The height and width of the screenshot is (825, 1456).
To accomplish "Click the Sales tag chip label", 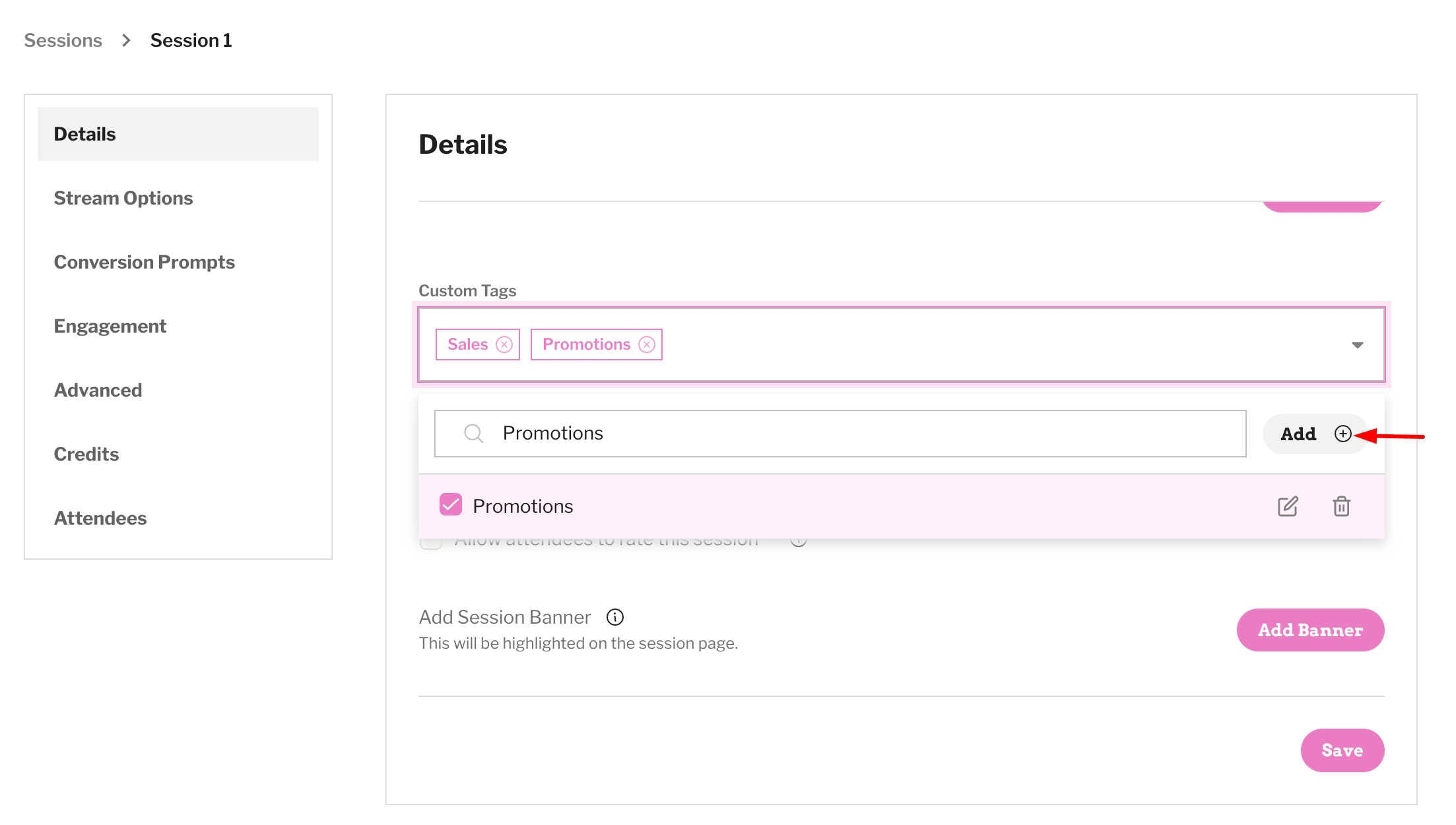I will [x=468, y=345].
